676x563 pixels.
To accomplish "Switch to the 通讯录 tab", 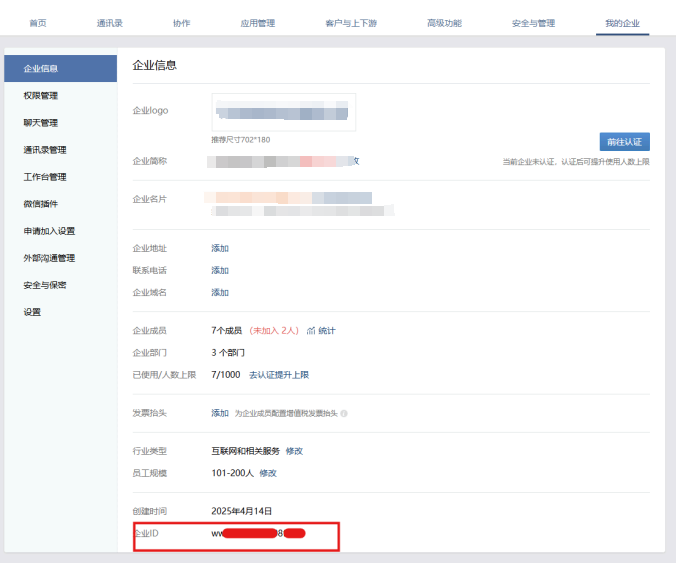I will click(110, 22).
